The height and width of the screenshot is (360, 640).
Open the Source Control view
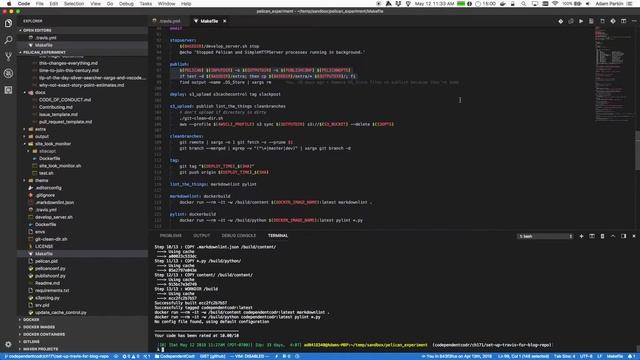8,57
